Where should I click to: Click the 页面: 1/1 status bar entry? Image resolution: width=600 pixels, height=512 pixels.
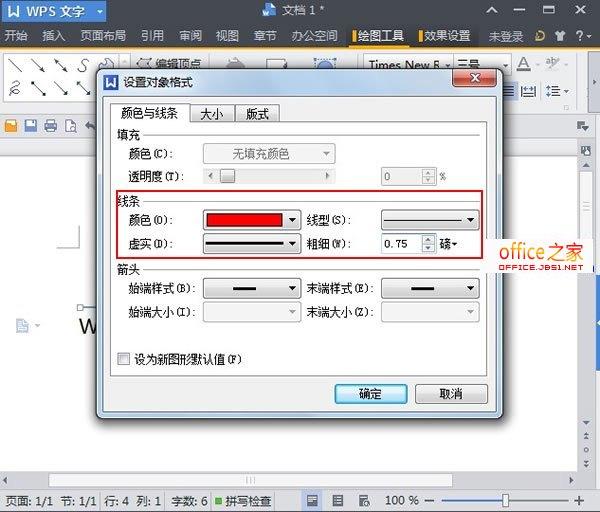click(x=29, y=501)
